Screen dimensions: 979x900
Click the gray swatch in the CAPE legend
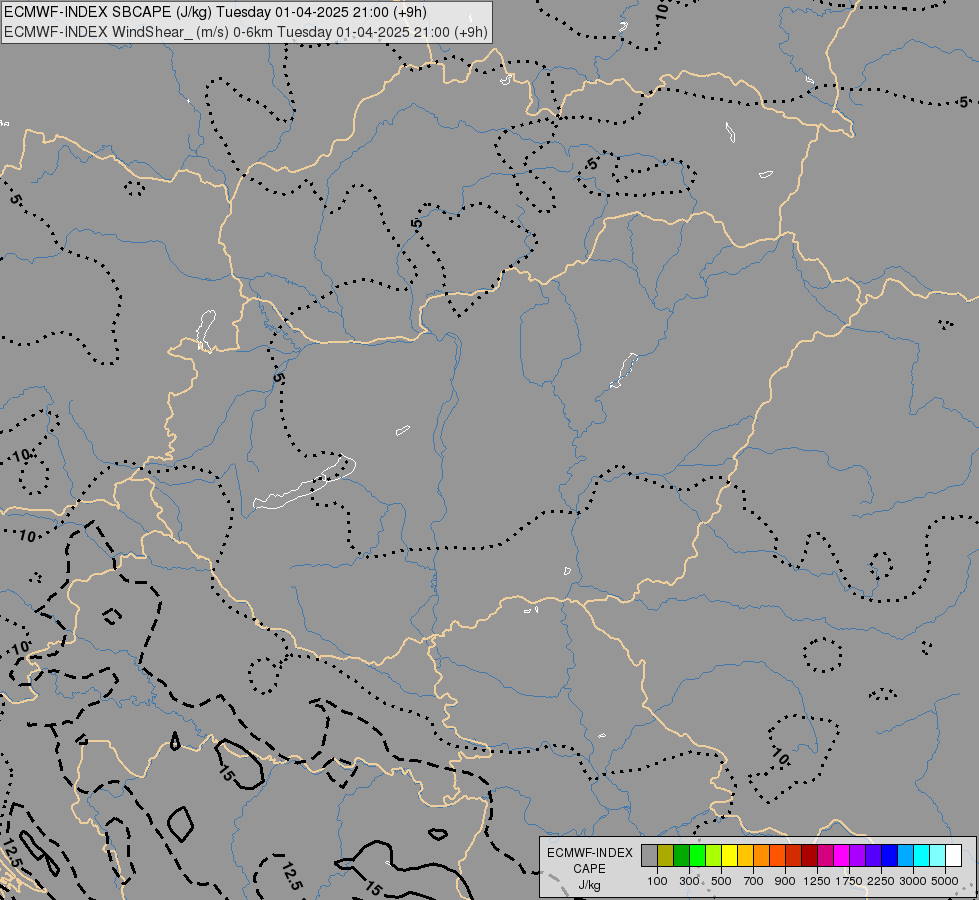pyautogui.click(x=649, y=855)
